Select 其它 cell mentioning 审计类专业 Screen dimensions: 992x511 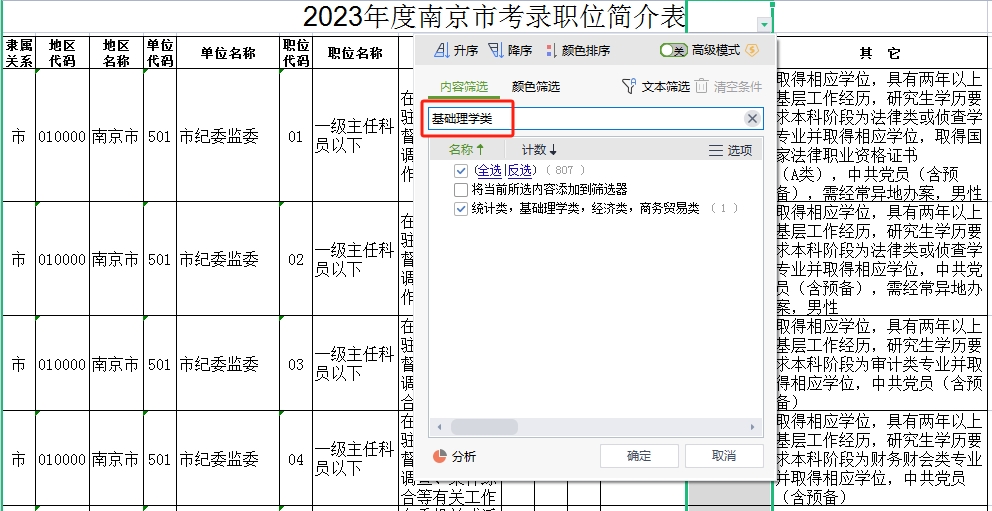click(880, 364)
